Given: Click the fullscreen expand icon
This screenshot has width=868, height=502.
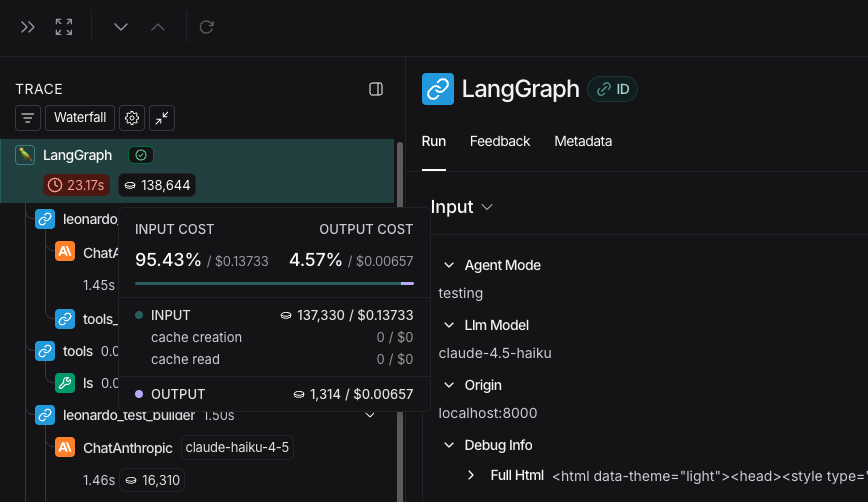Looking at the screenshot, I should tap(64, 27).
